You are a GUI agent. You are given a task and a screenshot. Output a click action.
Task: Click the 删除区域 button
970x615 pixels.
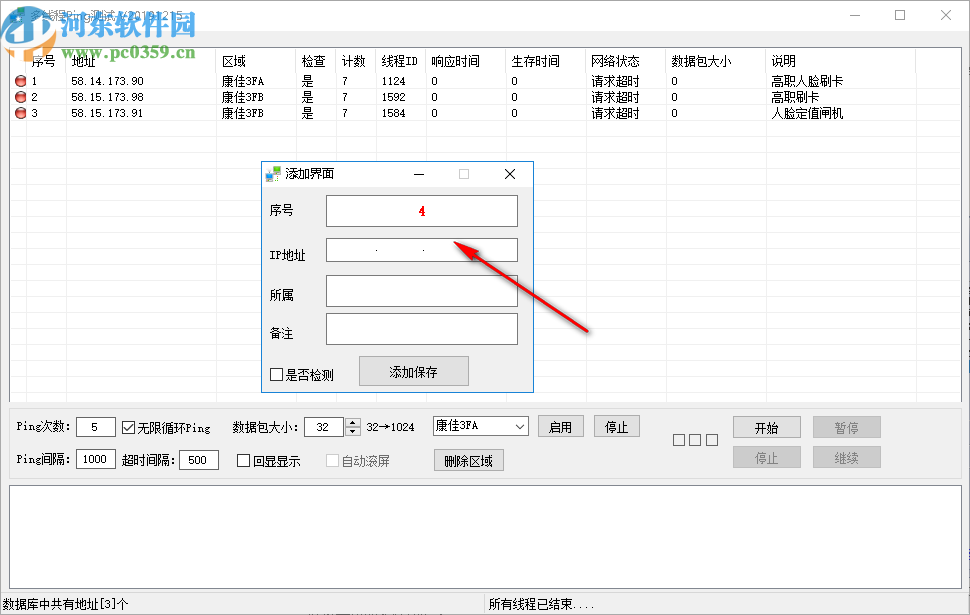pyautogui.click(x=468, y=459)
